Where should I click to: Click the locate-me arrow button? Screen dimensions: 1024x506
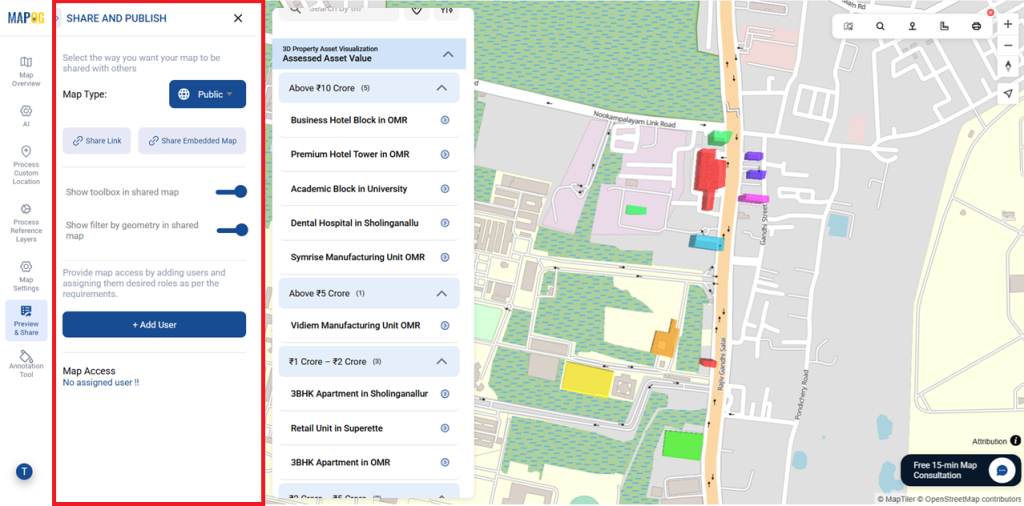click(1008, 94)
